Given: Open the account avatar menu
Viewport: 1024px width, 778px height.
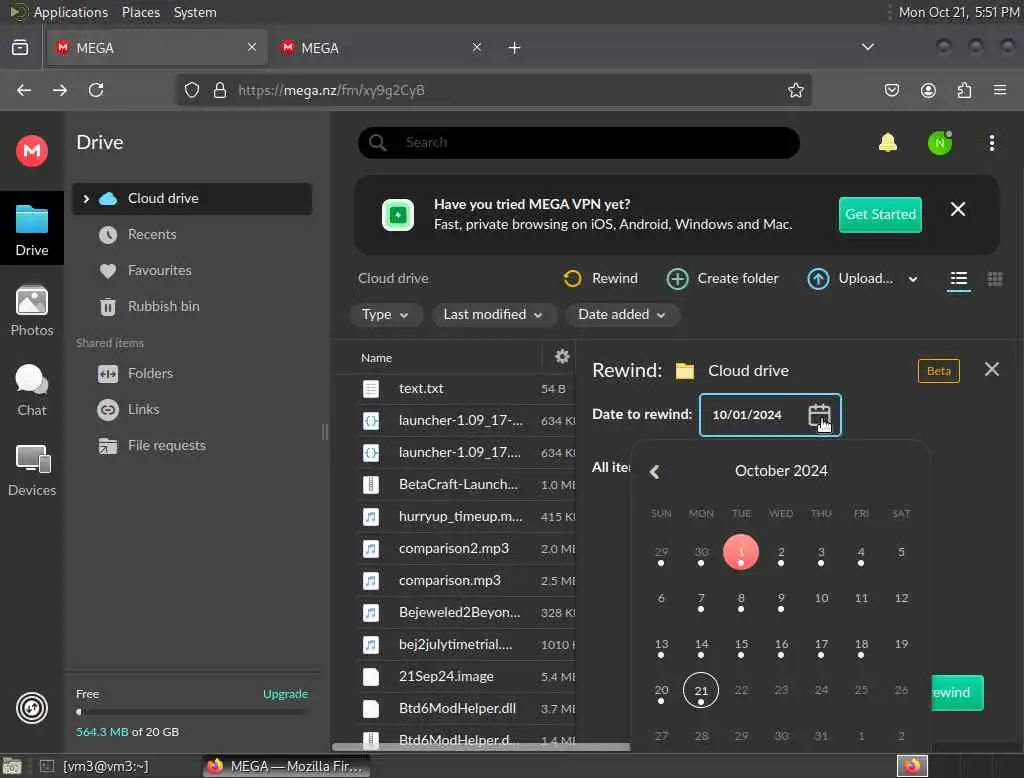Looking at the screenshot, I should coord(940,142).
